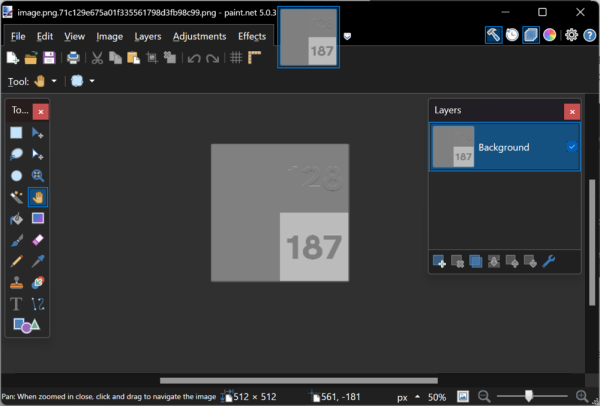This screenshot has height=406, width=600.
Task: Toggle the Colors window wheel icon
Action: [x=549, y=35]
